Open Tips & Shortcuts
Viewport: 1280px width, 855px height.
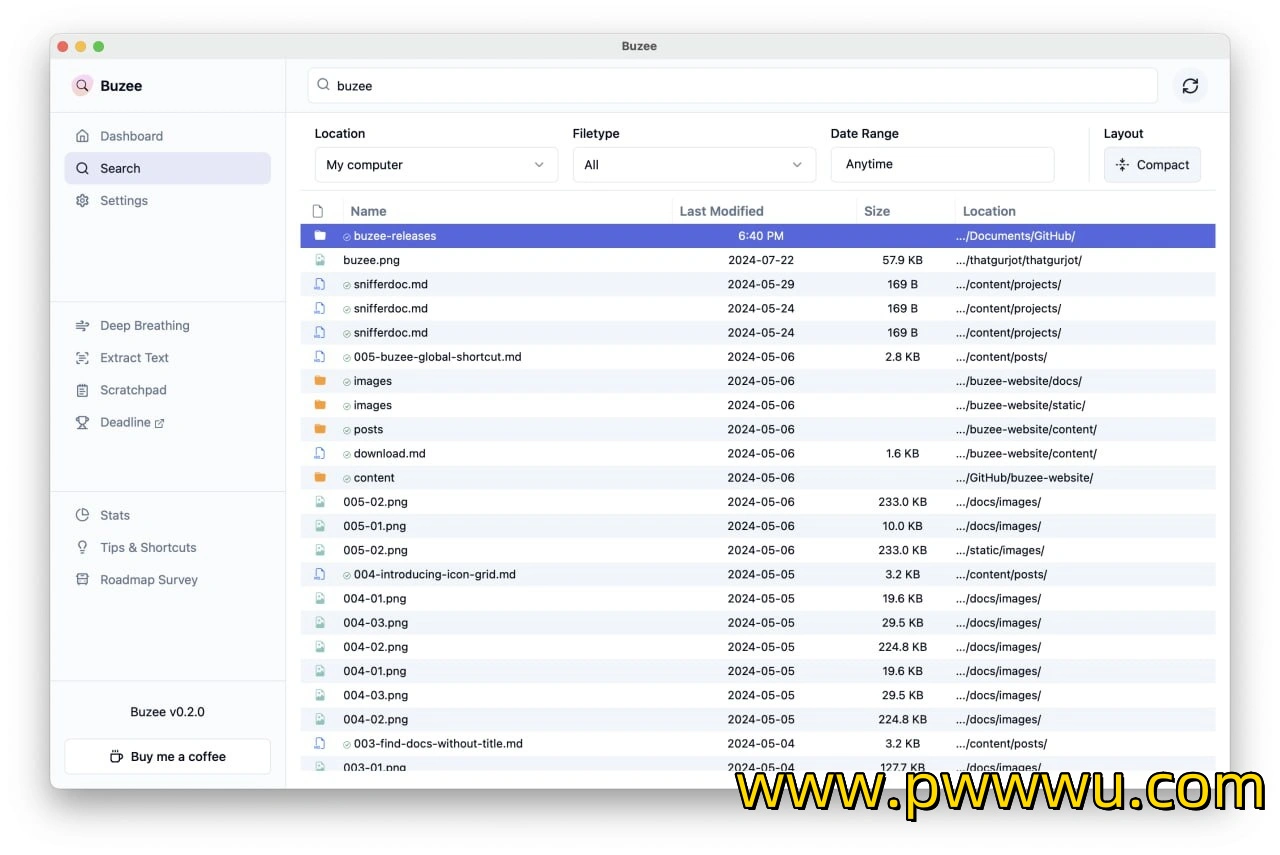pos(168,547)
